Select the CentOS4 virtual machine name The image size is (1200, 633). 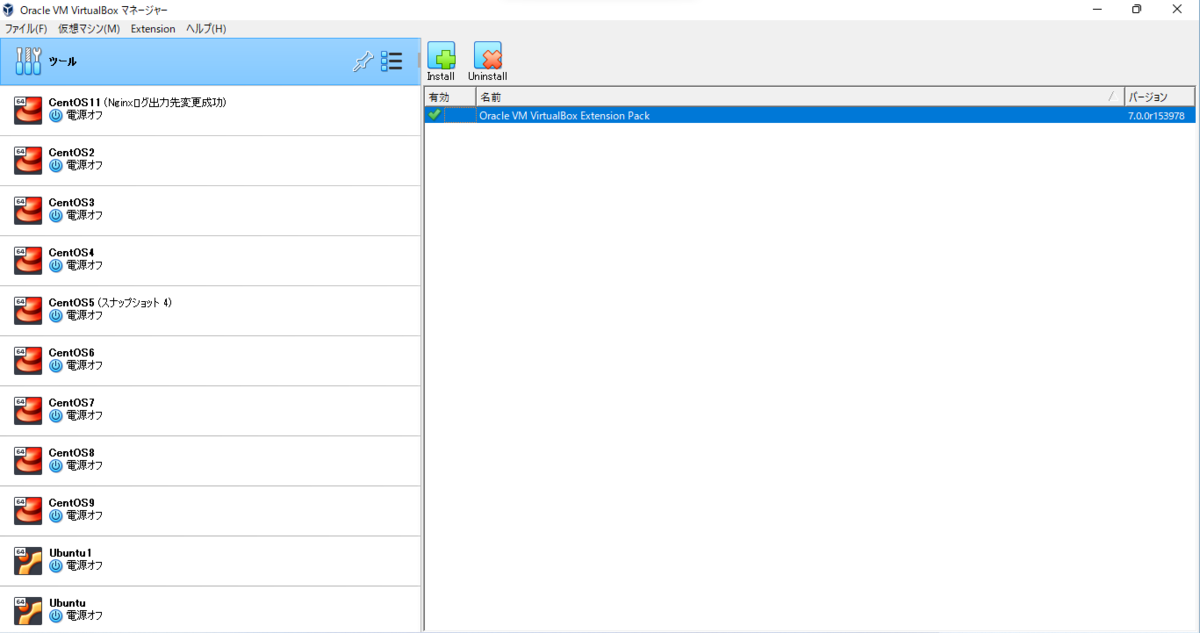[71, 253]
